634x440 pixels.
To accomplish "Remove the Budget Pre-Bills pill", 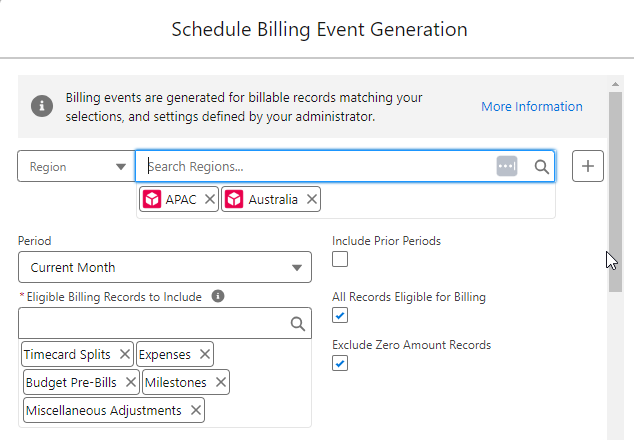I will [x=131, y=382].
